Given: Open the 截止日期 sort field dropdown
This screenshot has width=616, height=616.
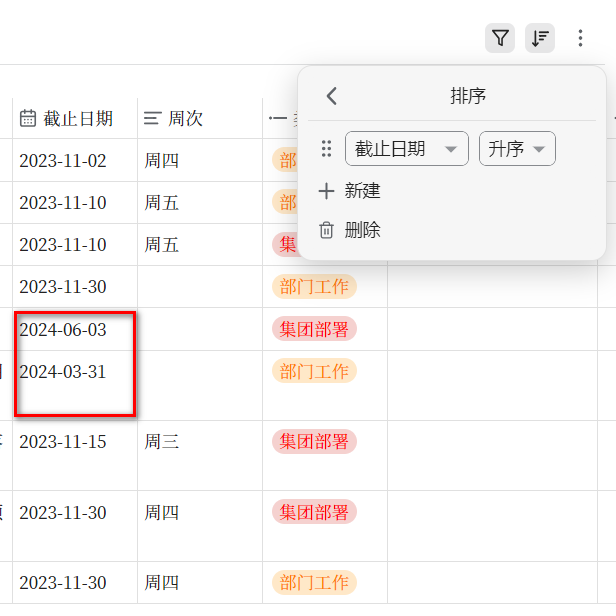Looking at the screenshot, I should (x=407, y=148).
